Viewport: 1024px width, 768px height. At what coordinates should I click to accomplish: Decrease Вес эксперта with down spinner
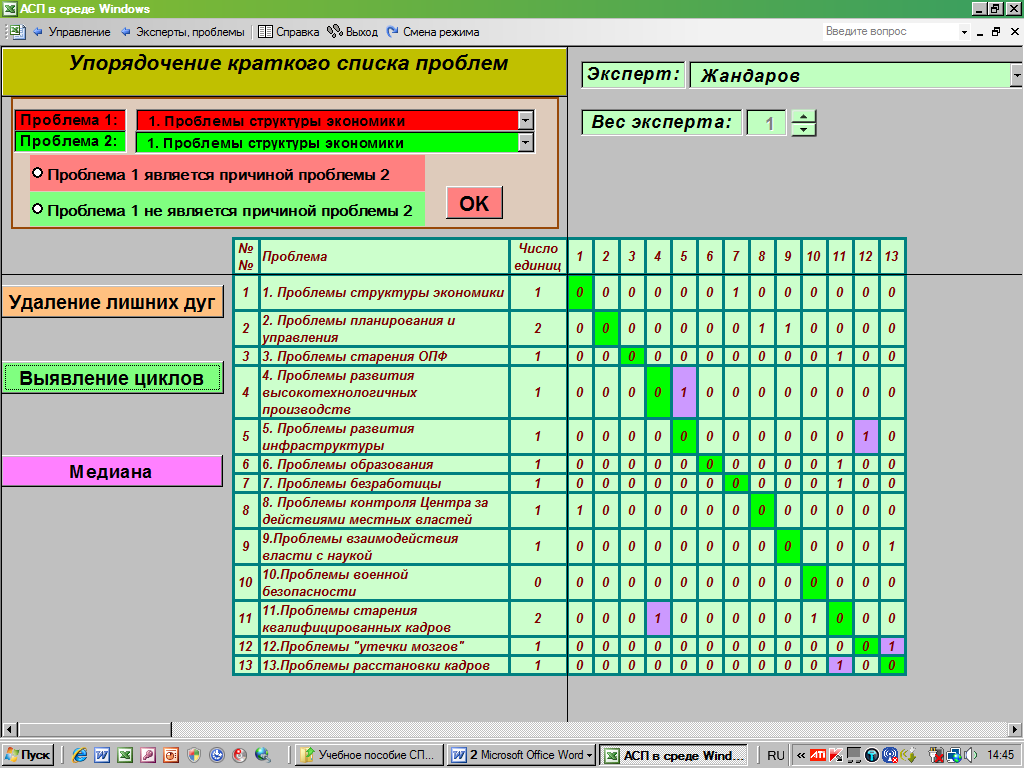803,129
